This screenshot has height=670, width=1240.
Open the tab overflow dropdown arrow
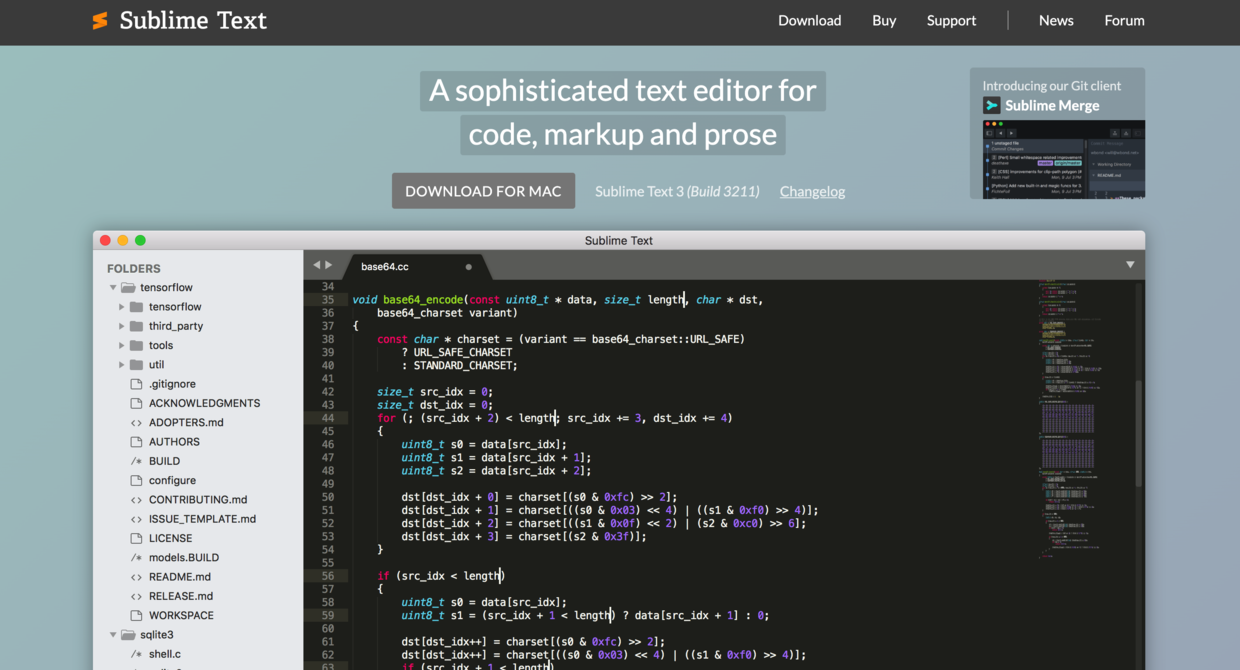(x=1130, y=265)
